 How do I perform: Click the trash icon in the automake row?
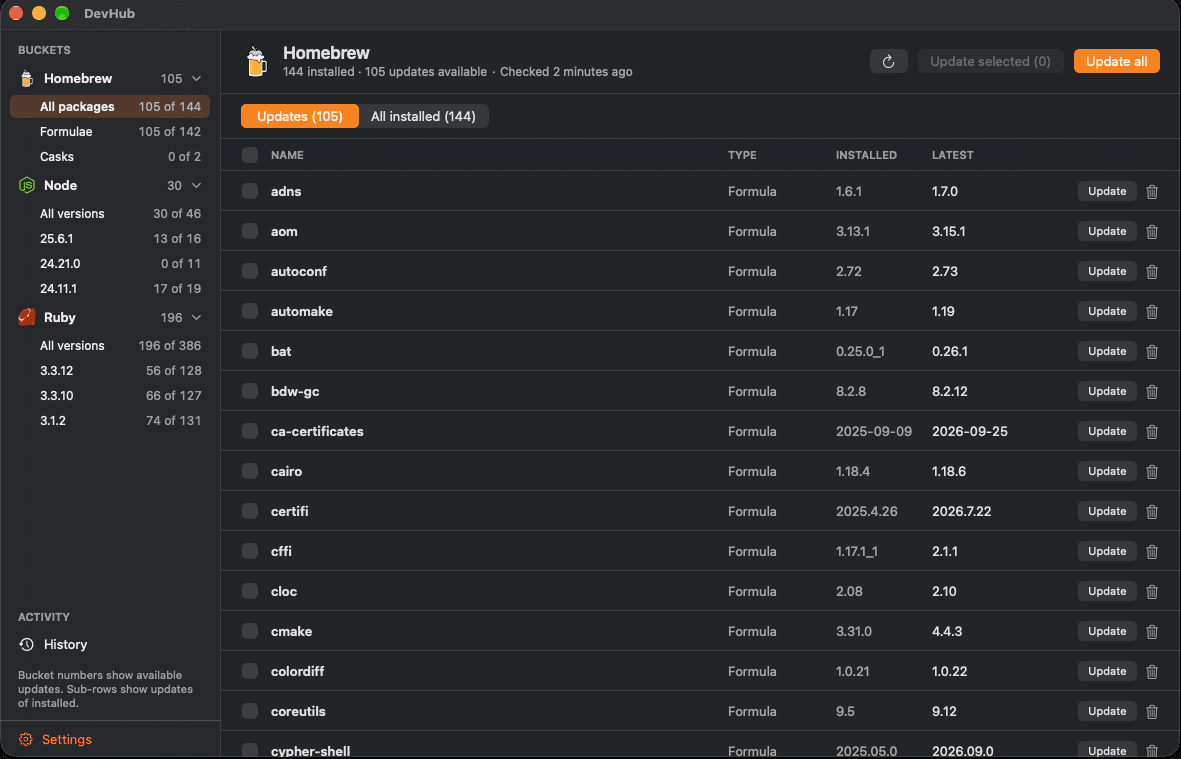(x=1152, y=312)
